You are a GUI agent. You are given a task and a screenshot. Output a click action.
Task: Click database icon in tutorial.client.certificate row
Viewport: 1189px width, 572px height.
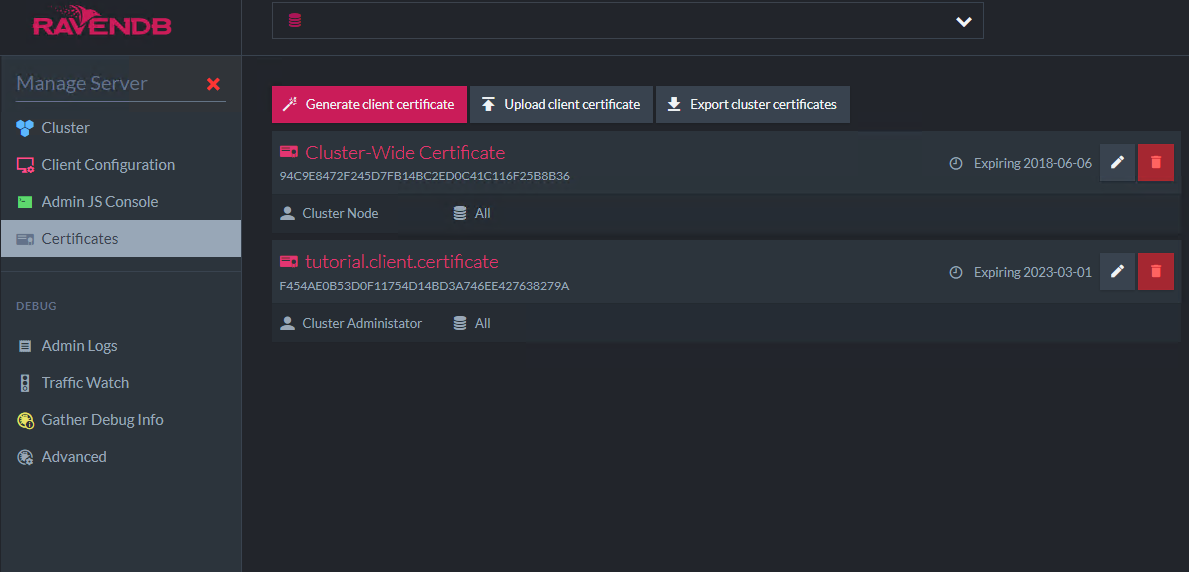pyautogui.click(x=460, y=323)
